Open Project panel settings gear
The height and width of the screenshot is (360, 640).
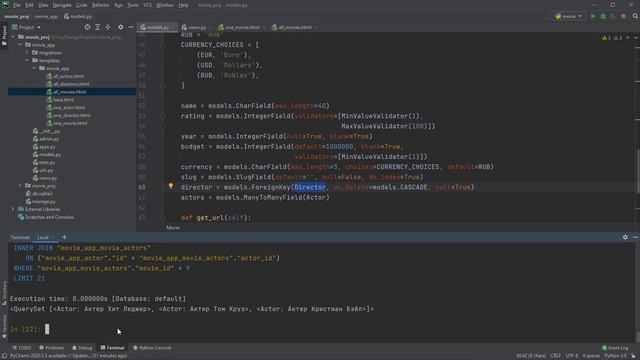(120, 27)
